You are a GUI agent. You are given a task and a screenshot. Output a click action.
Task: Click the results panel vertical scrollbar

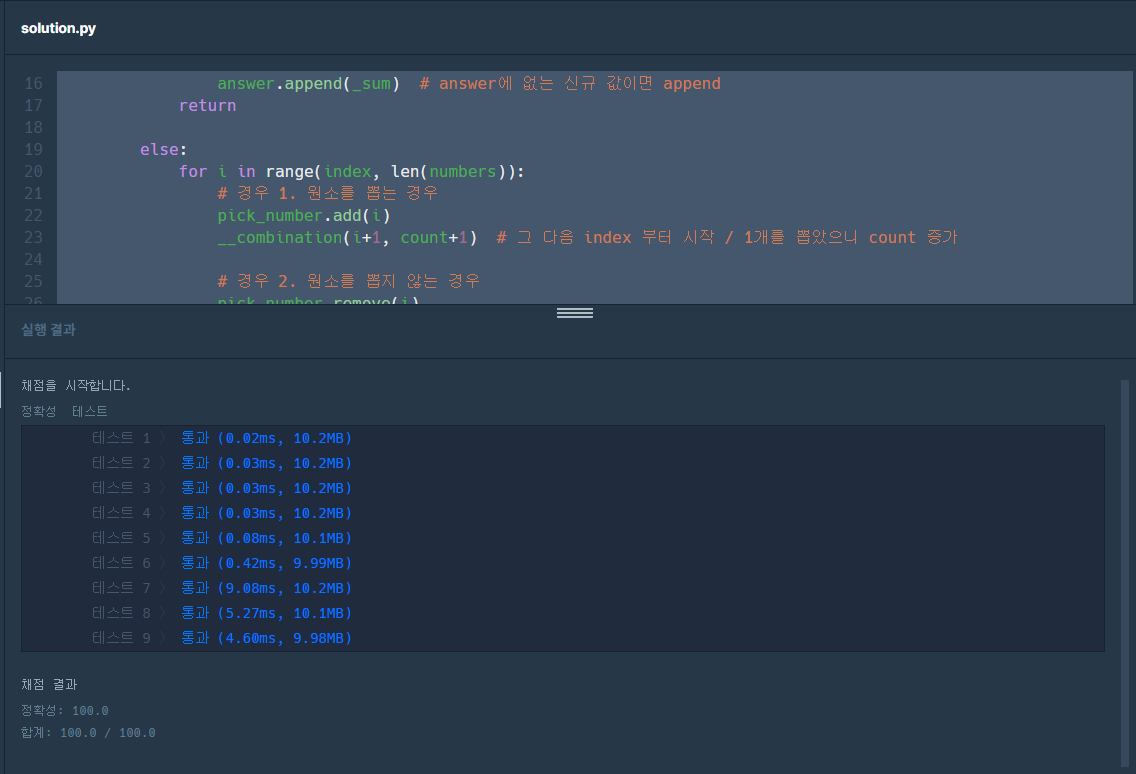(x=1125, y=573)
